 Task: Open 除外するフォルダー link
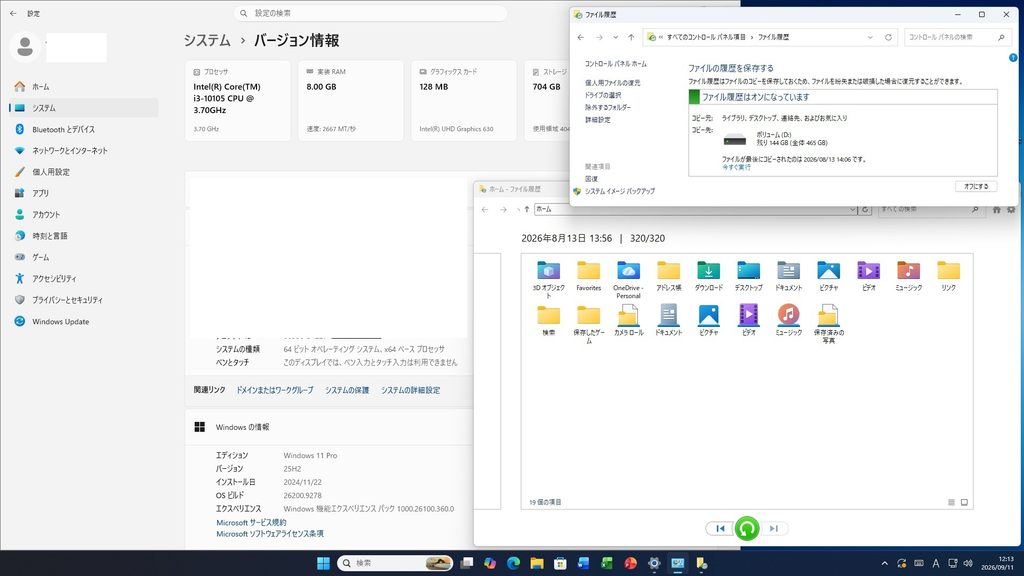(x=607, y=107)
